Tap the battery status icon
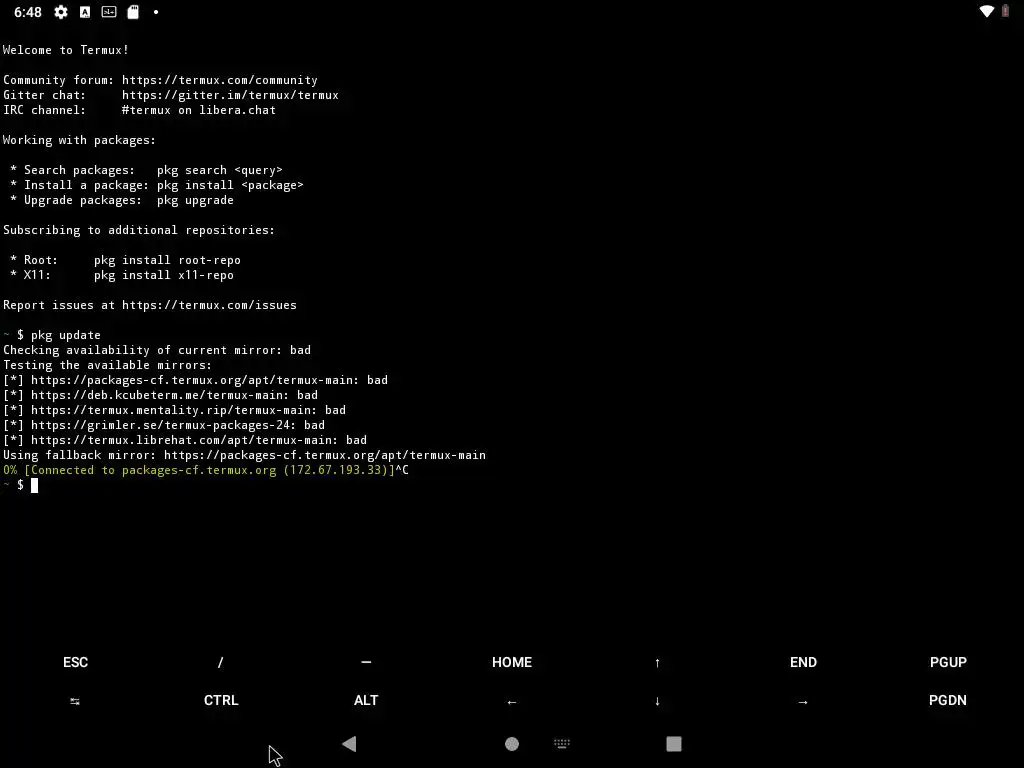Viewport: 1024px width, 768px height. [1006, 11]
